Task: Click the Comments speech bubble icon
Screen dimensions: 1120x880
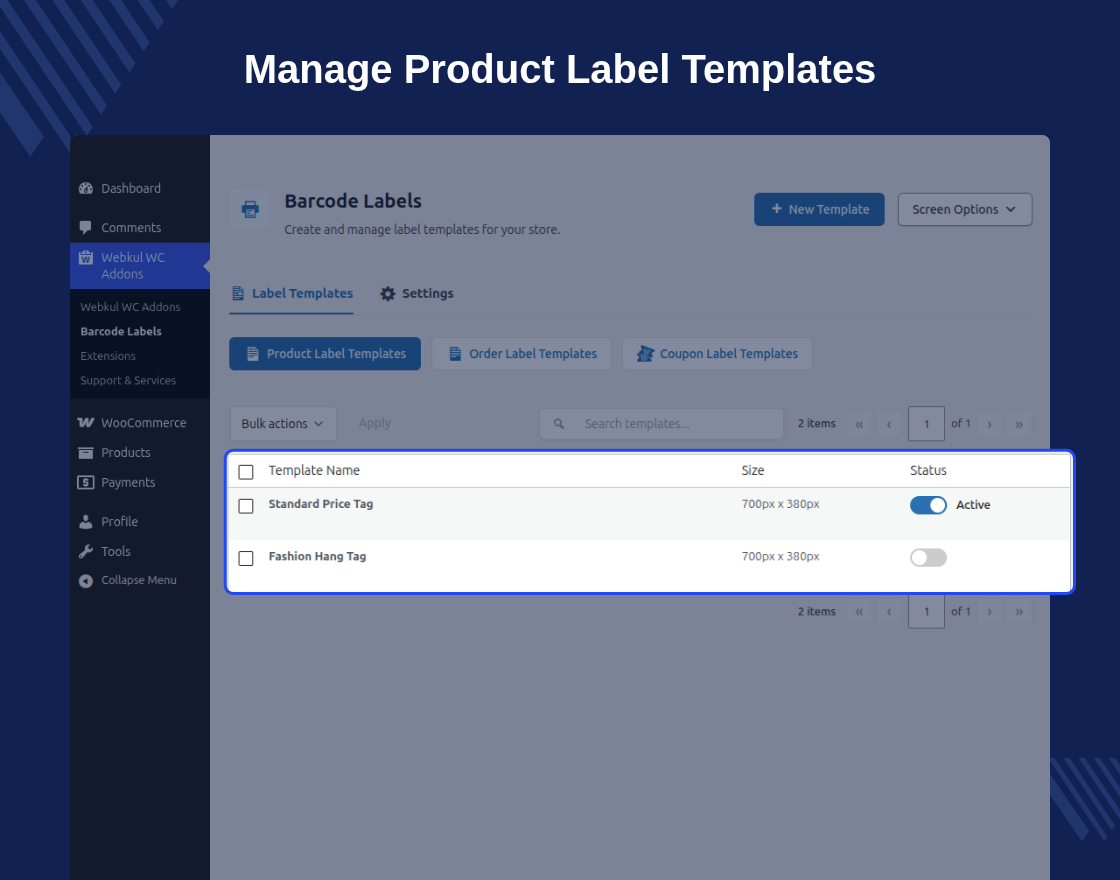Action: (86, 228)
